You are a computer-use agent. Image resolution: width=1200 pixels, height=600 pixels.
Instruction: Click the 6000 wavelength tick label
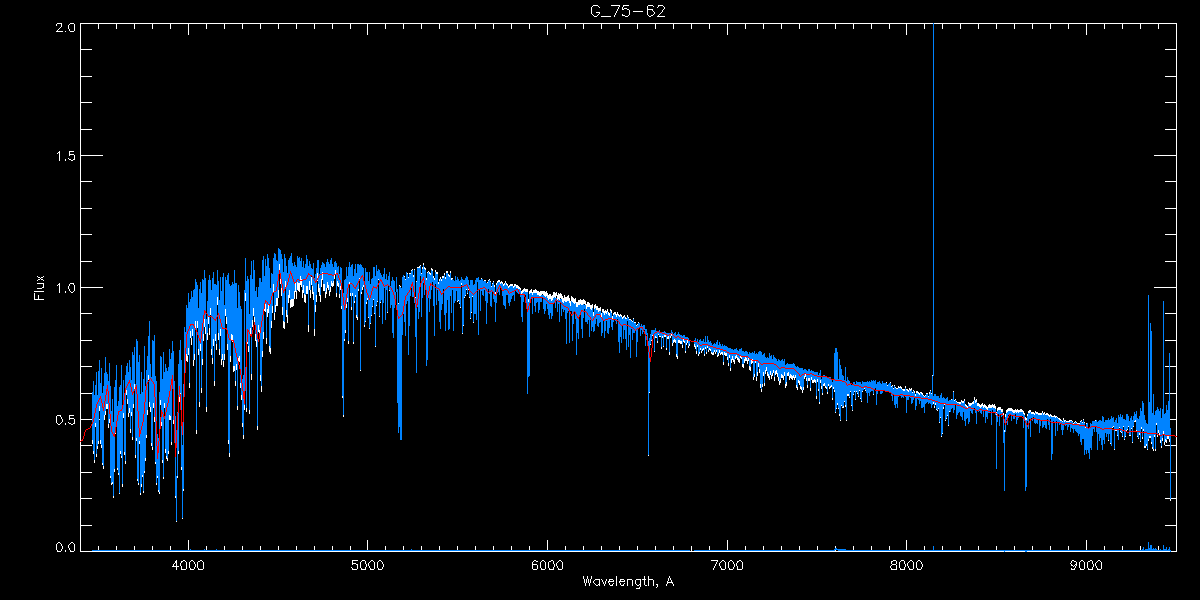click(x=547, y=565)
